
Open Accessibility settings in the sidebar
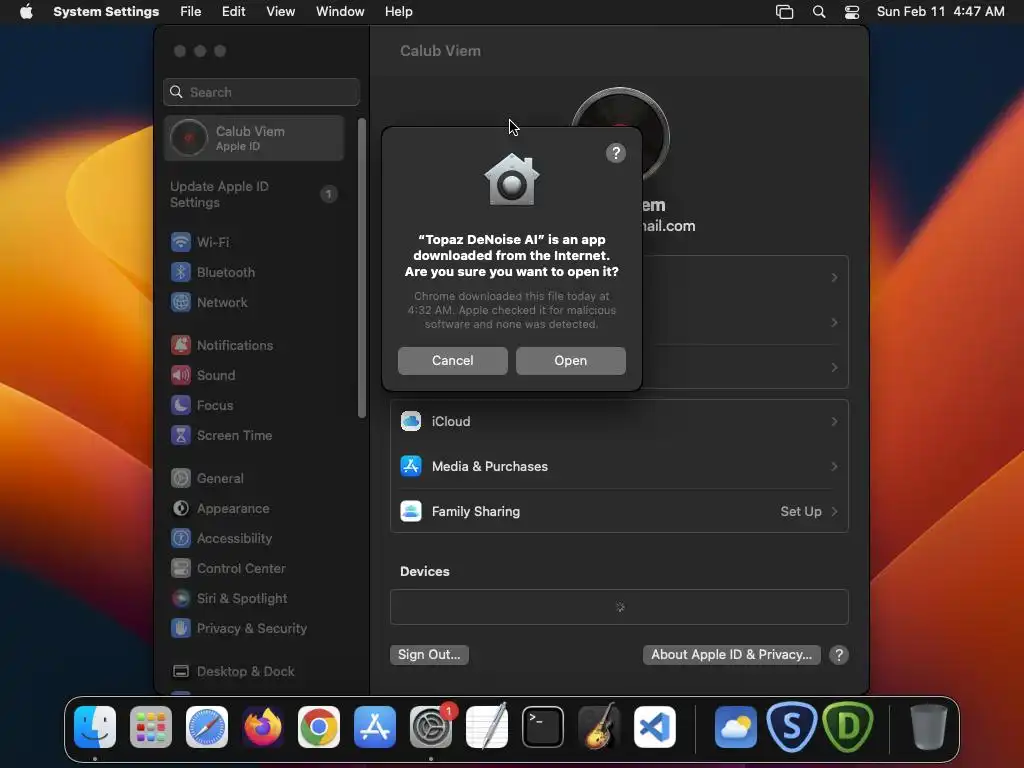point(255,539)
